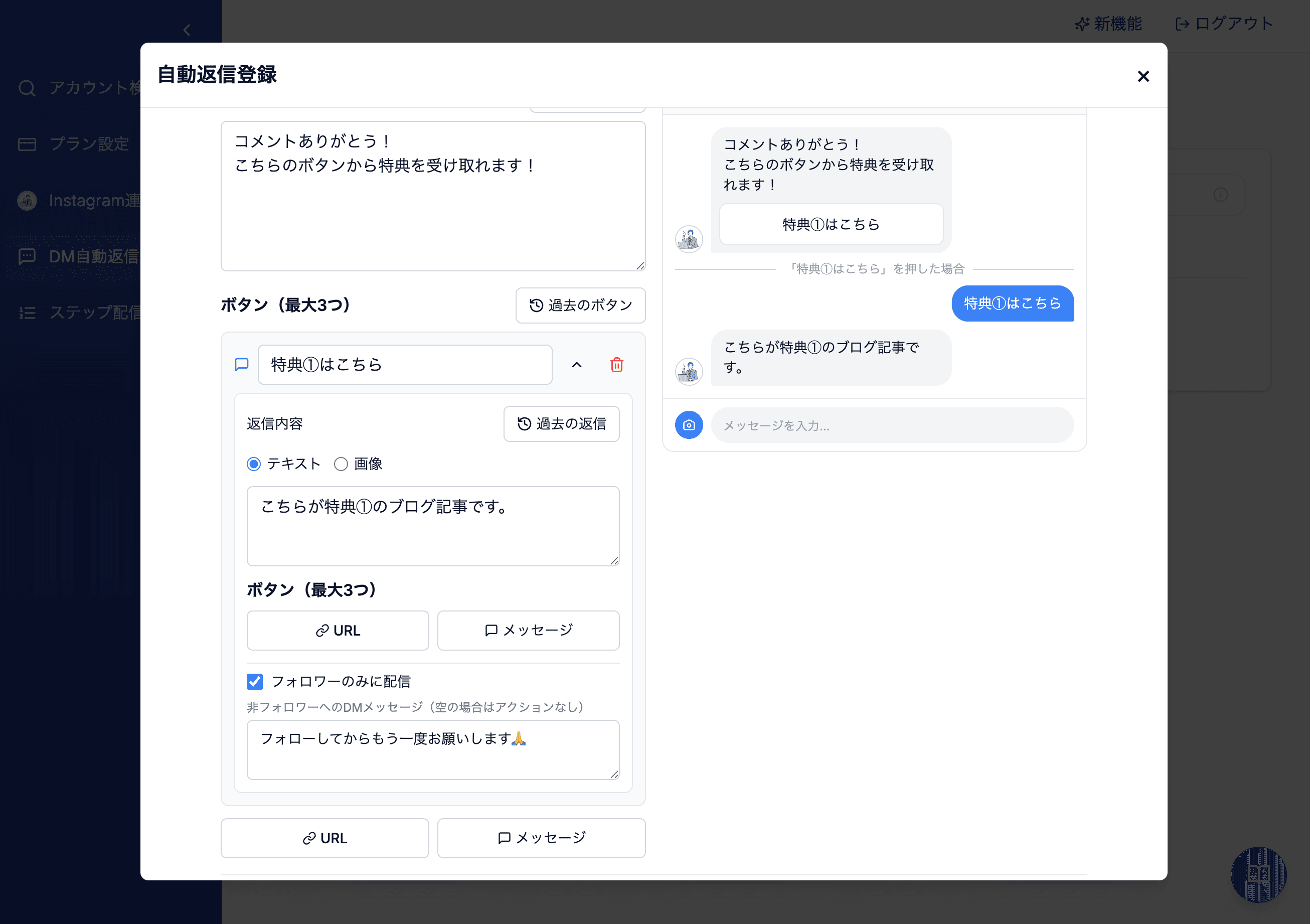
Task: Click the avatar beside the first preview message
Action: point(689,239)
